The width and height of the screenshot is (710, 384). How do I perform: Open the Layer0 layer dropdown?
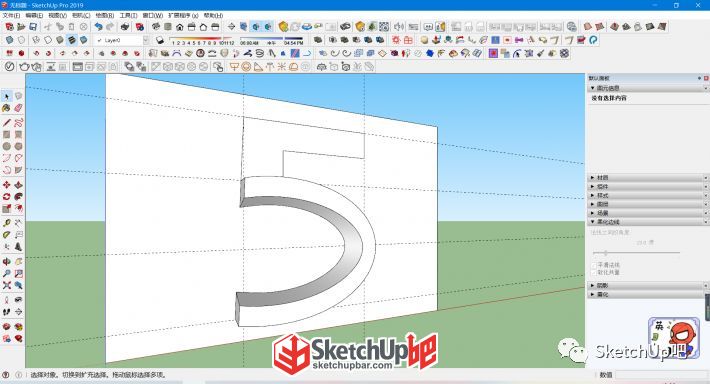pos(146,40)
